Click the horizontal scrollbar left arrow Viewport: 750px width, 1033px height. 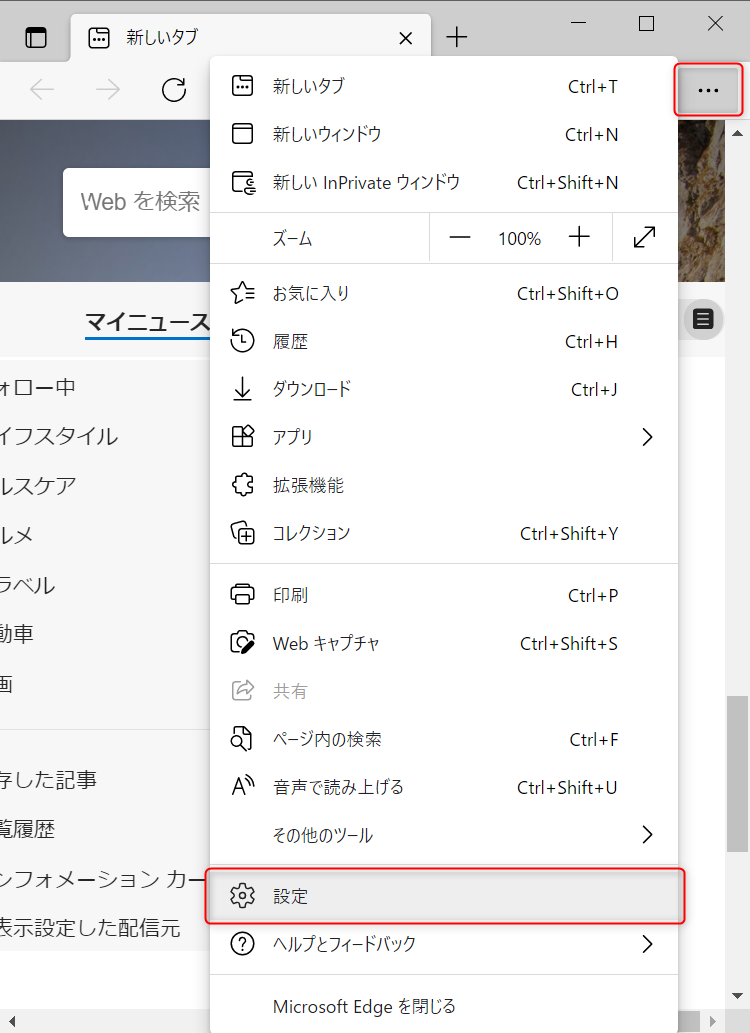click(11, 1022)
